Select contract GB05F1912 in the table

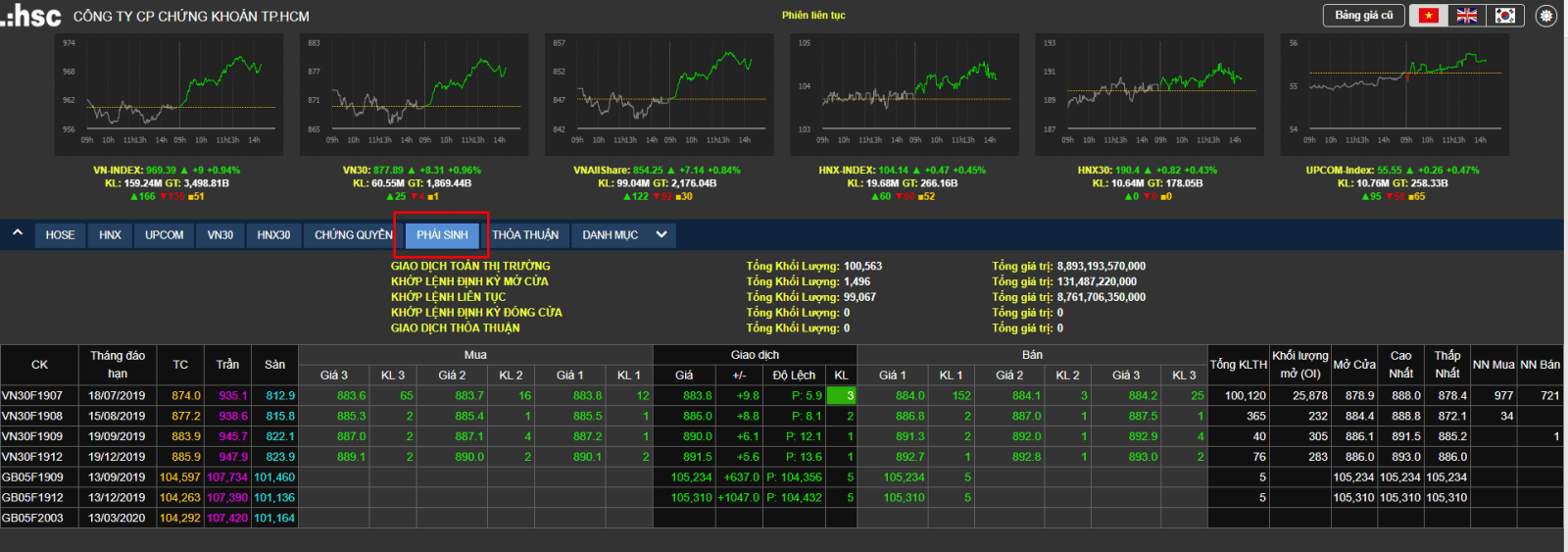[32, 498]
